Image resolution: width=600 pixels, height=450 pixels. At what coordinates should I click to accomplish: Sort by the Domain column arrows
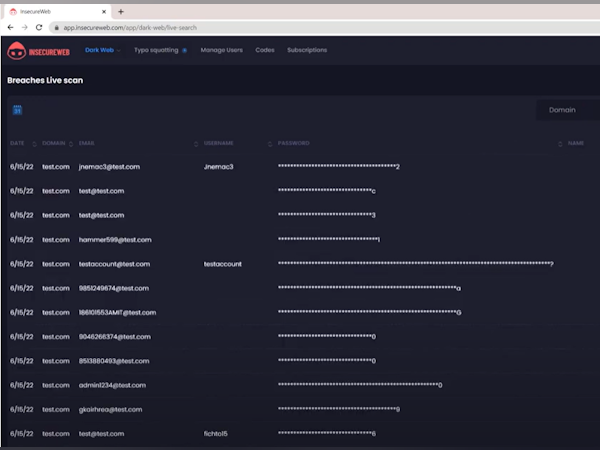click(71, 144)
